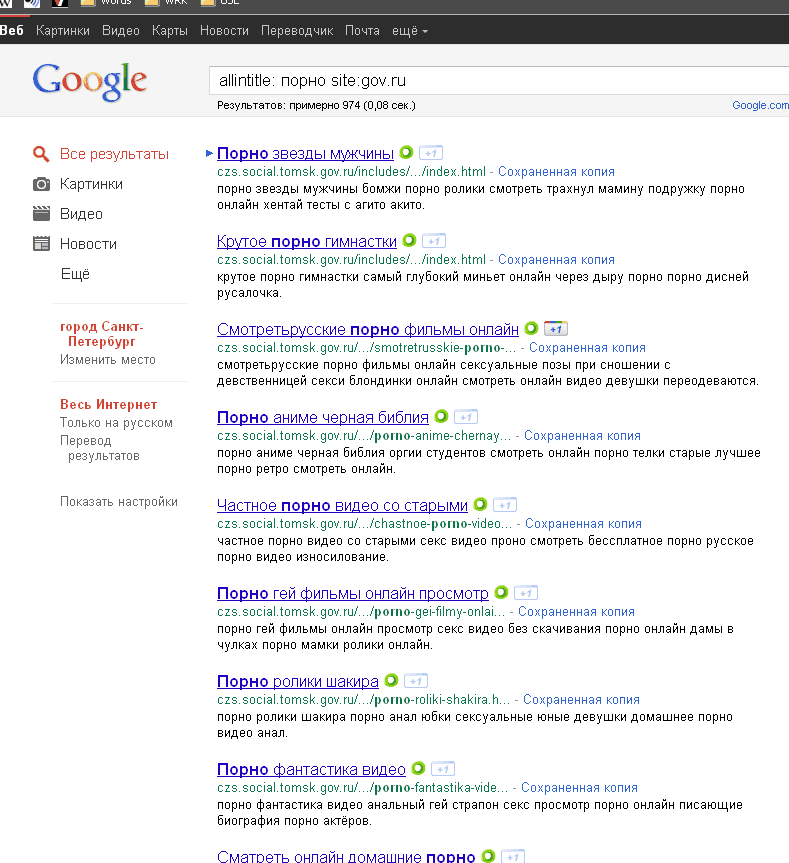Screen dimensions: 789x863
Task: Click green rating circle next to 'звезды мужчины' result
Action: coord(406,152)
